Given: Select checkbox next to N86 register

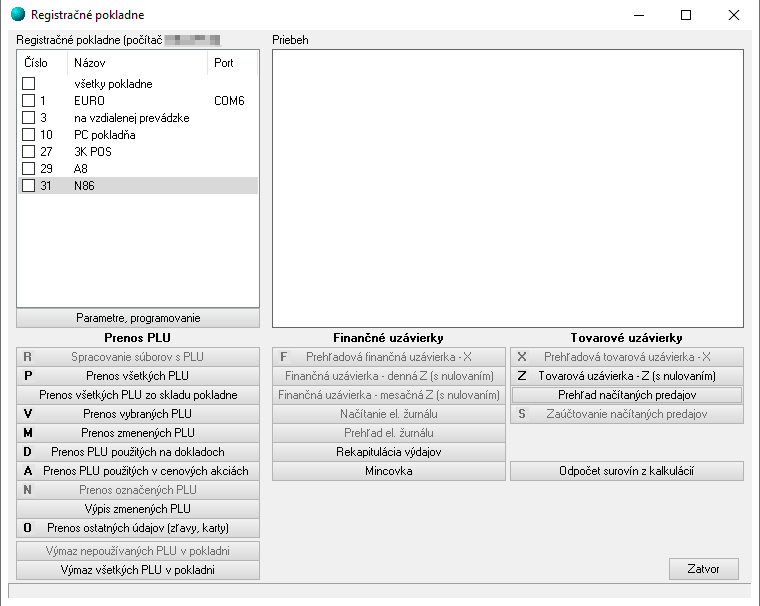Looking at the screenshot, I should [28, 186].
